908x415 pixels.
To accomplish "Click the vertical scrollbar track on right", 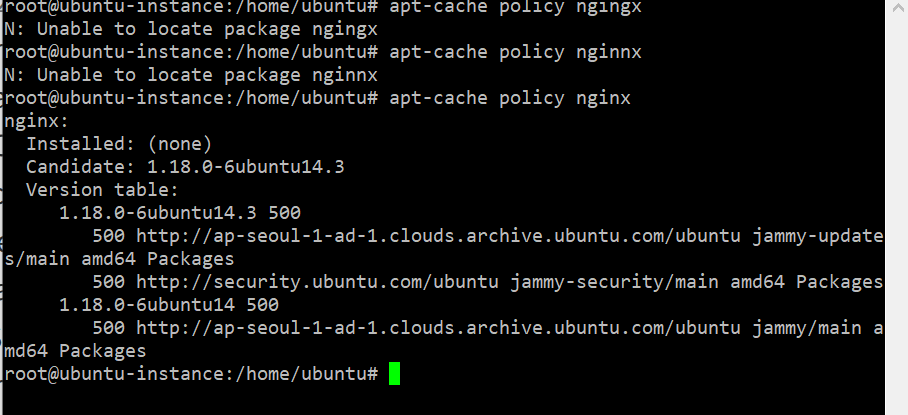I will [x=896, y=207].
